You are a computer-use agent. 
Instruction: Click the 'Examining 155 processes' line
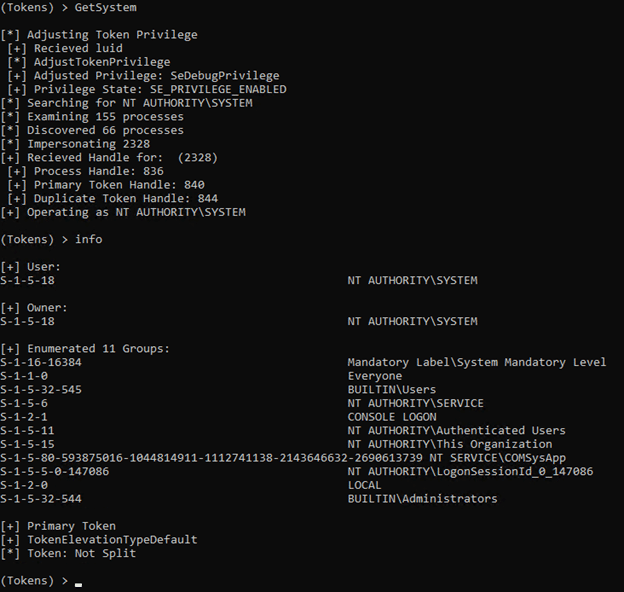point(92,117)
